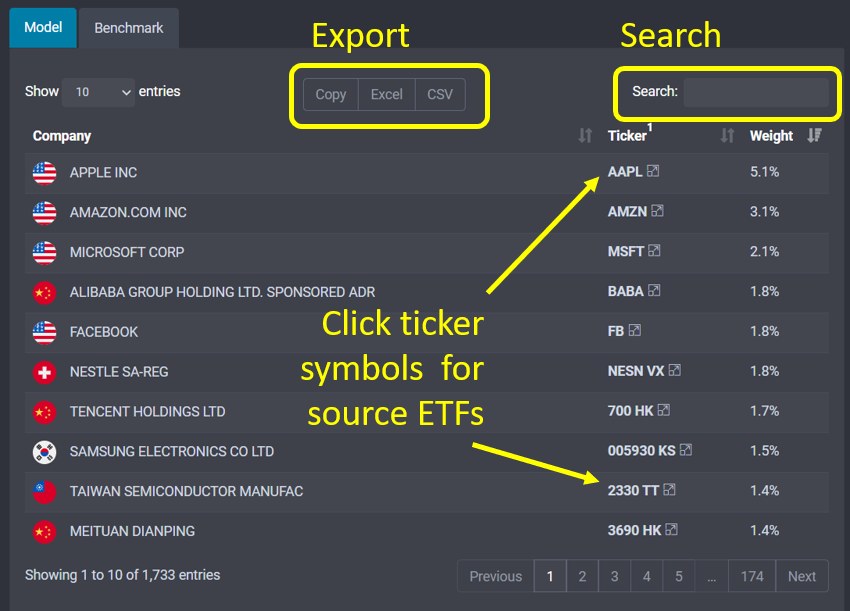
Task: Click the MSFT ticker symbol
Action: click(626, 252)
